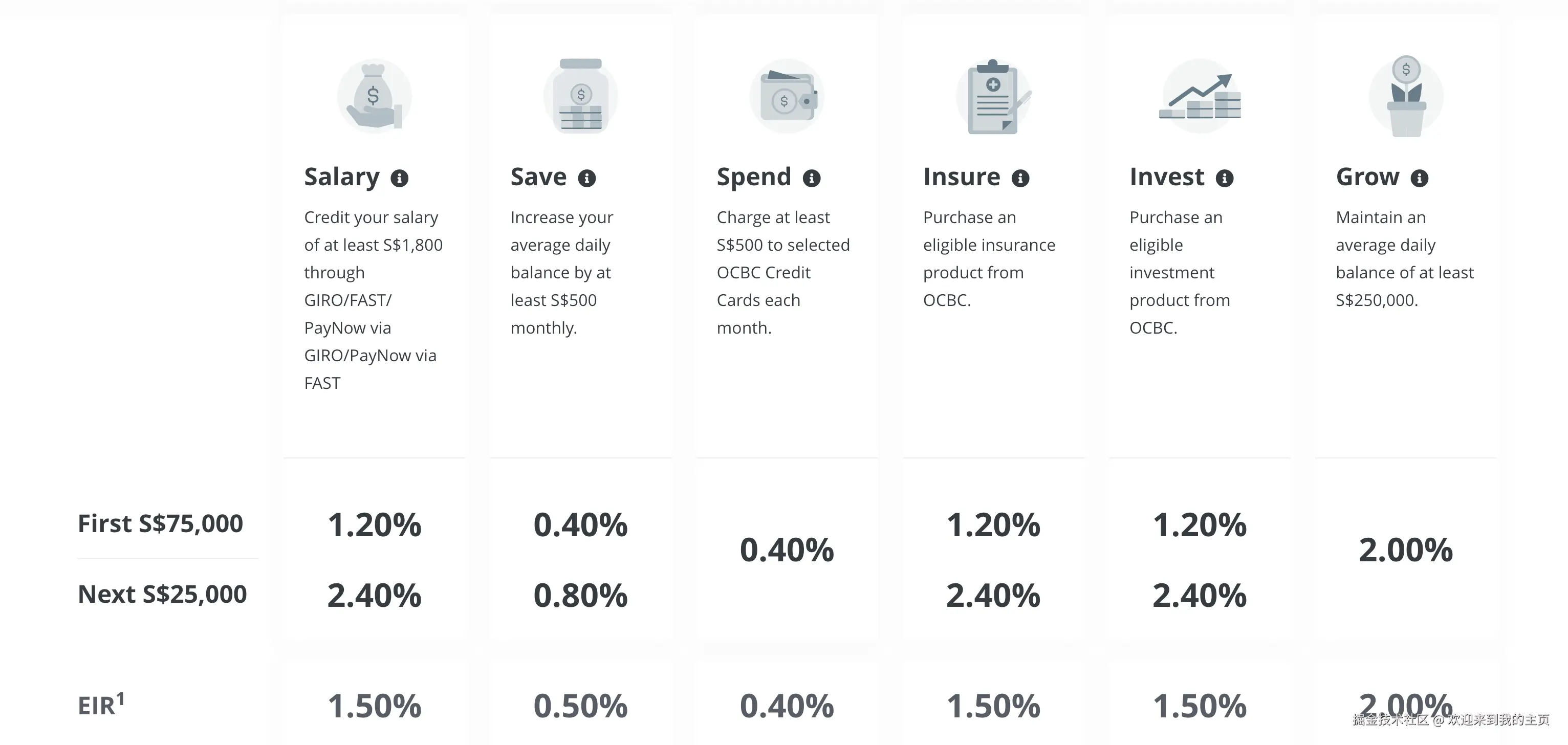Screen dimensions: 1568x745
Task: Click the Insure clipboard icon
Action: 993,97
